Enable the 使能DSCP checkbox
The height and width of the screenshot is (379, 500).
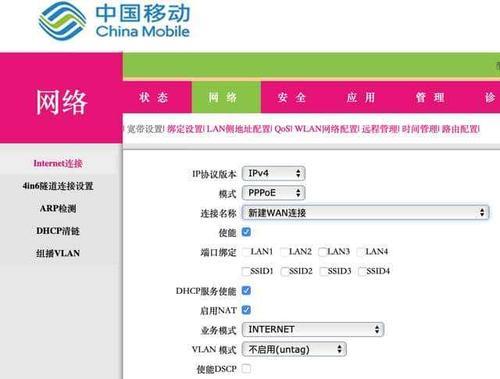(246, 369)
